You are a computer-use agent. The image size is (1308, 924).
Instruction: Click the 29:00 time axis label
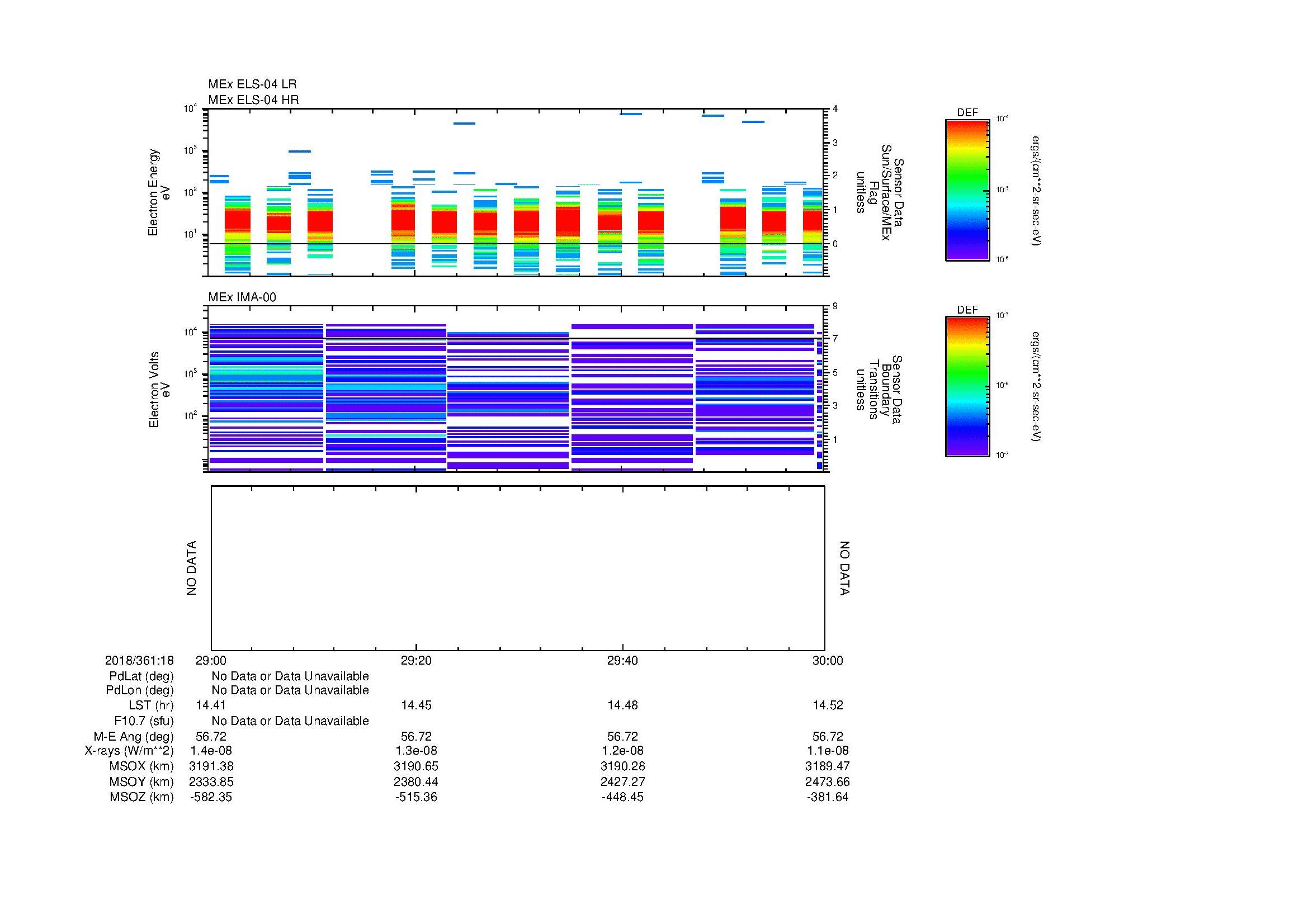[x=211, y=660]
